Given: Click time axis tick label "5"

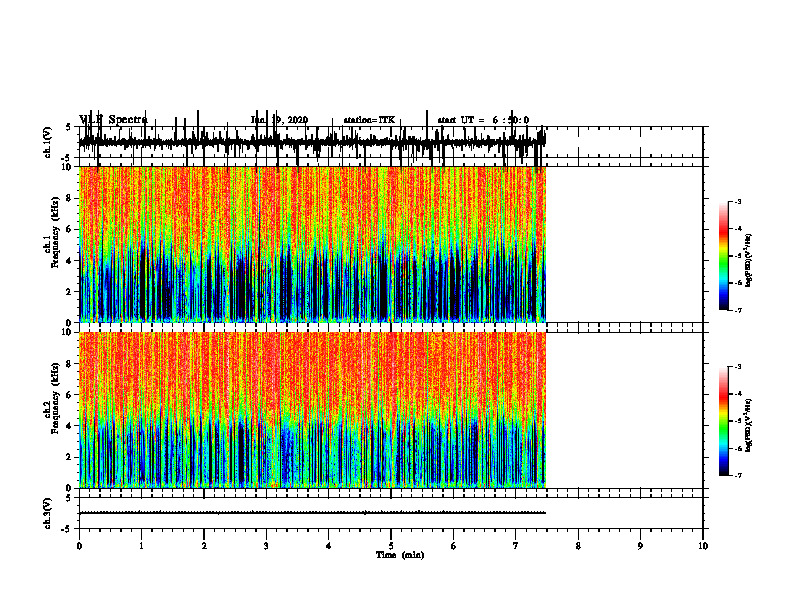Looking at the screenshot, I should click(391, 546).
